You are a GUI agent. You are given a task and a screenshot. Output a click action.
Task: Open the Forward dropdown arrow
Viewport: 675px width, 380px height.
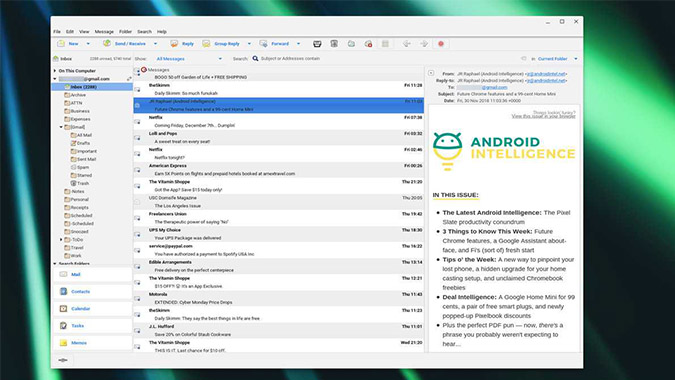pyautogui.click(x=298, y=43)
